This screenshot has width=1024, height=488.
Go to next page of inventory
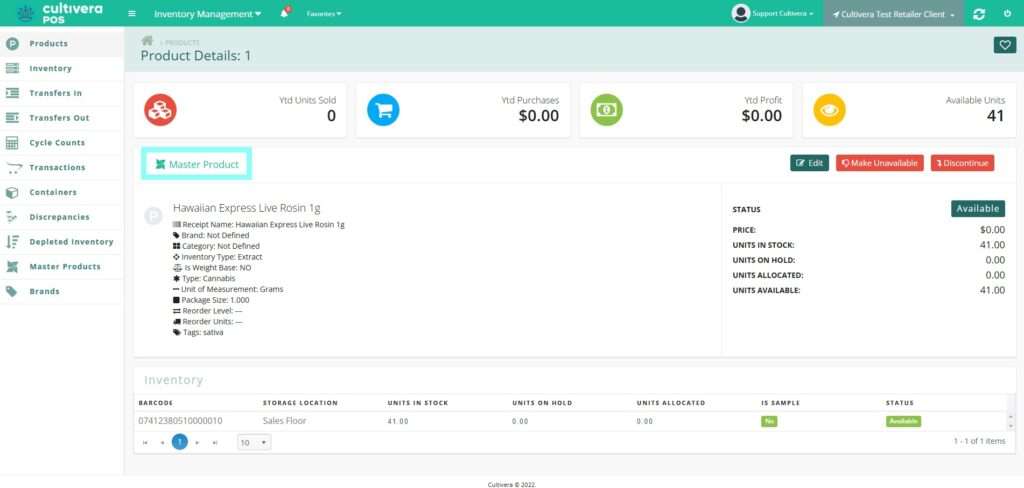click(197, 441)
